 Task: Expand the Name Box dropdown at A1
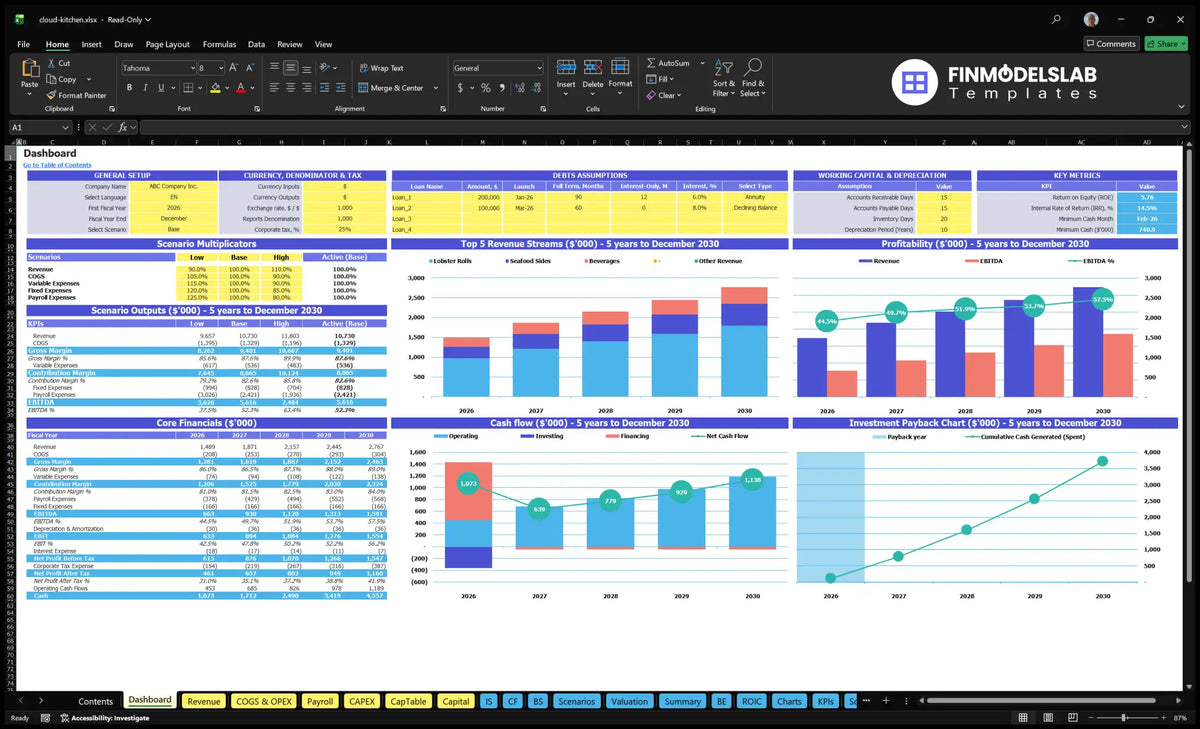66,127
